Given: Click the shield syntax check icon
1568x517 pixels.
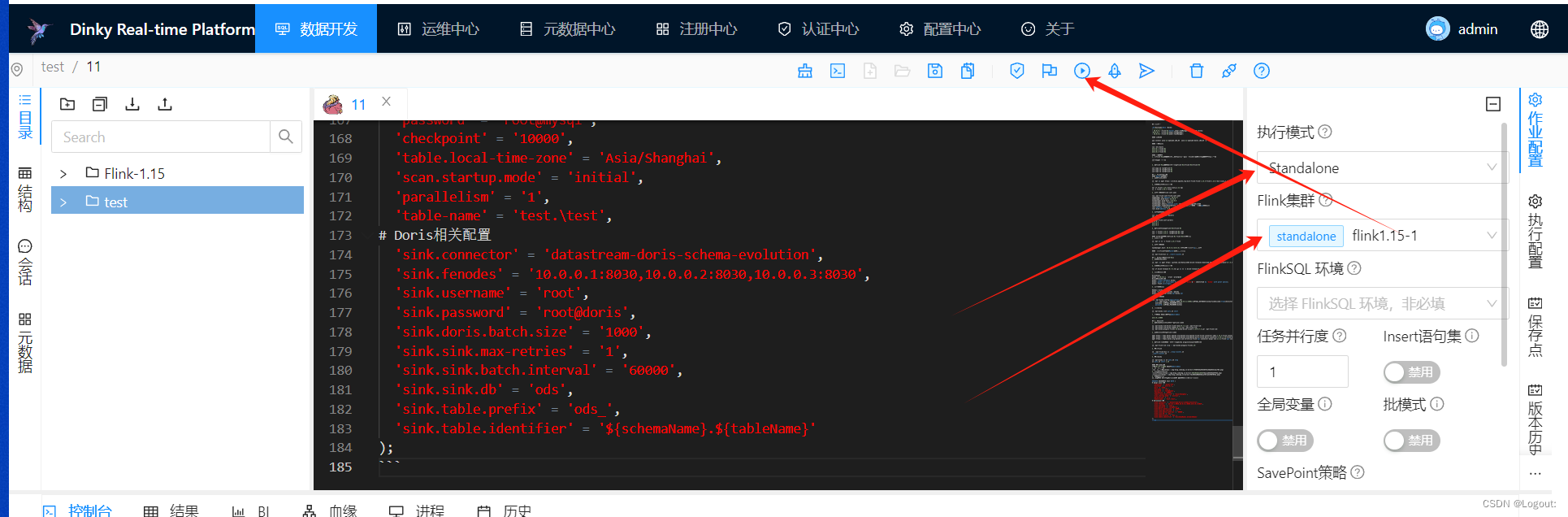Looking at the screenshot, I should click(1016, 71).
